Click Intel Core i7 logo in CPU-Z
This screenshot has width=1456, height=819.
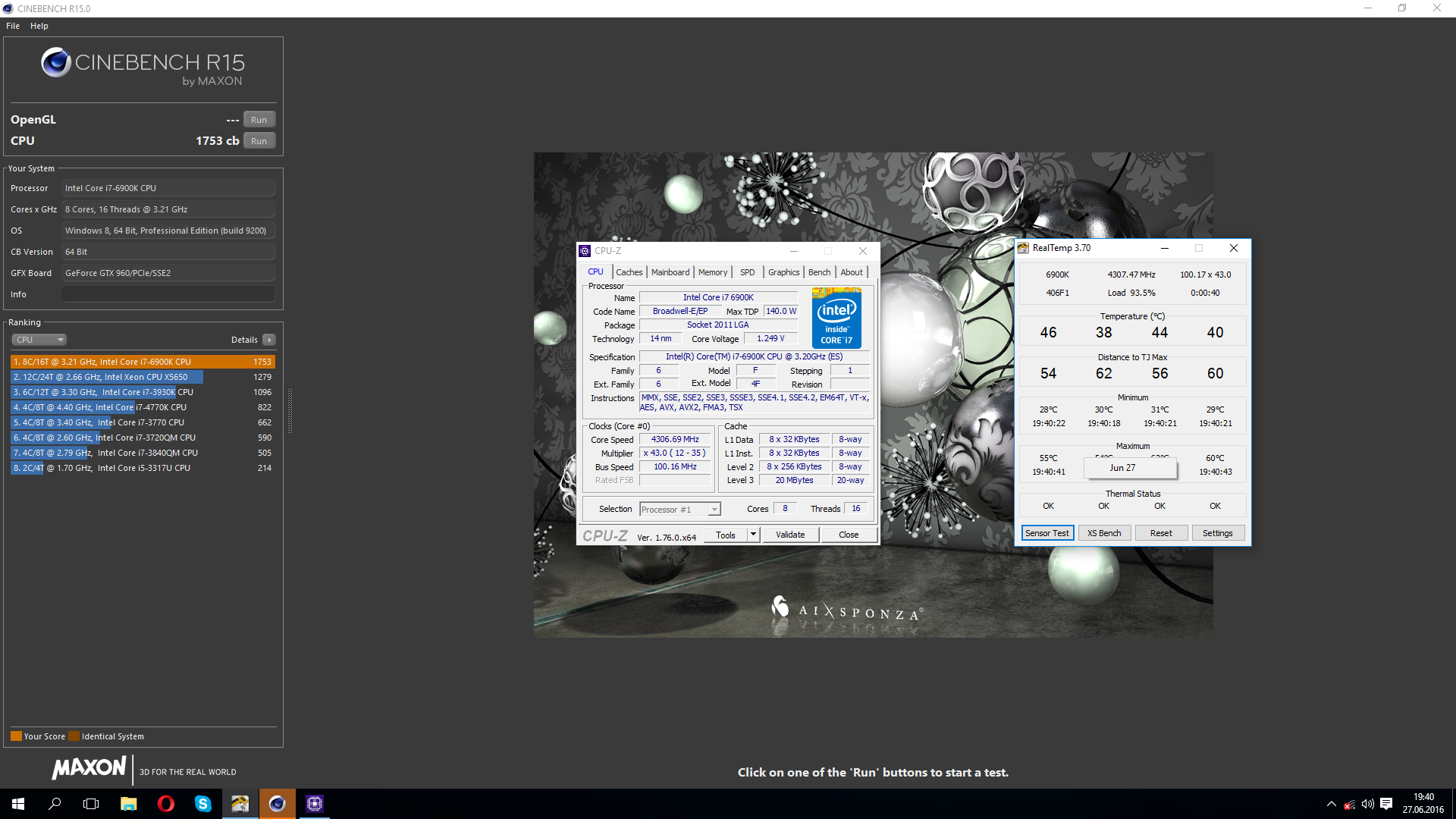click(x=836, y=318)
